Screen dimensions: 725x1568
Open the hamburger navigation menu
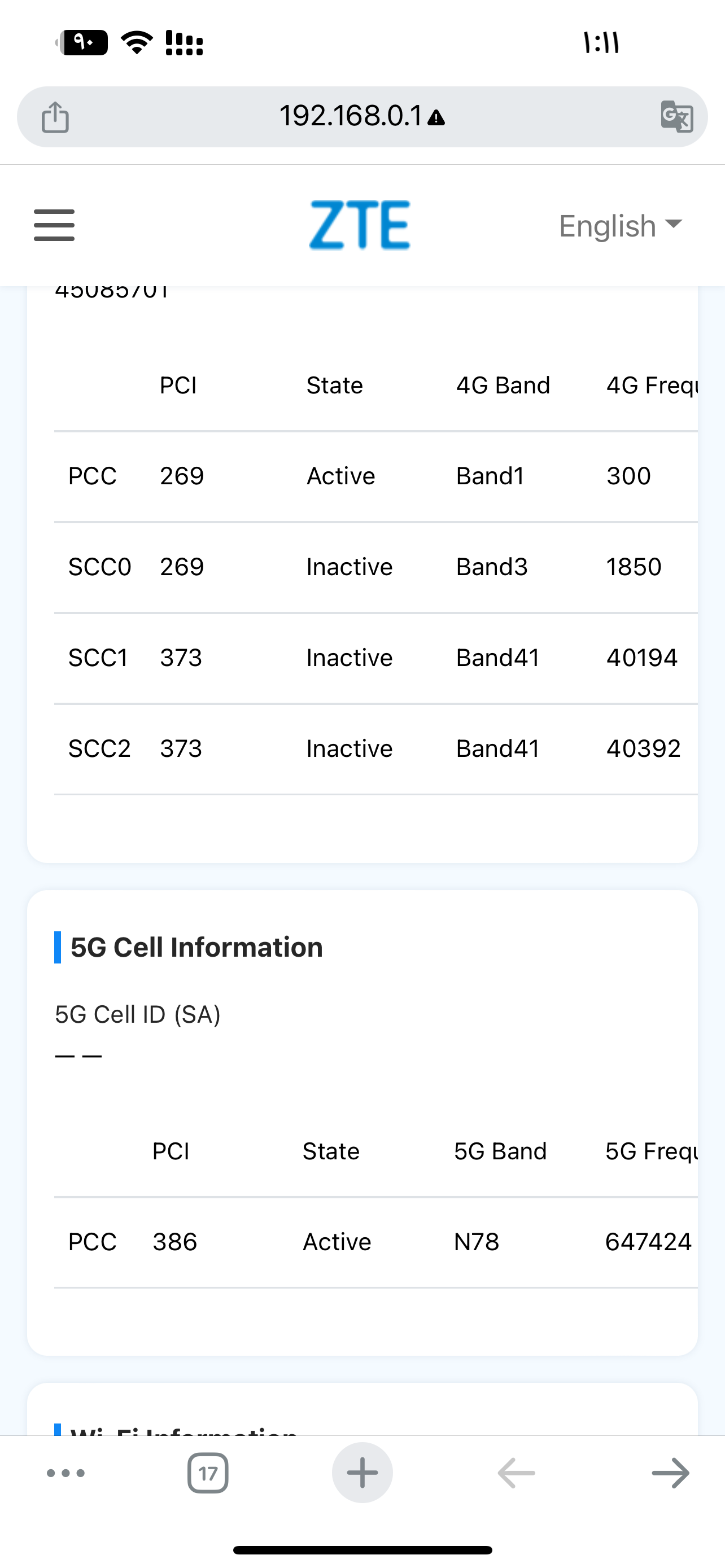point(54,225)
